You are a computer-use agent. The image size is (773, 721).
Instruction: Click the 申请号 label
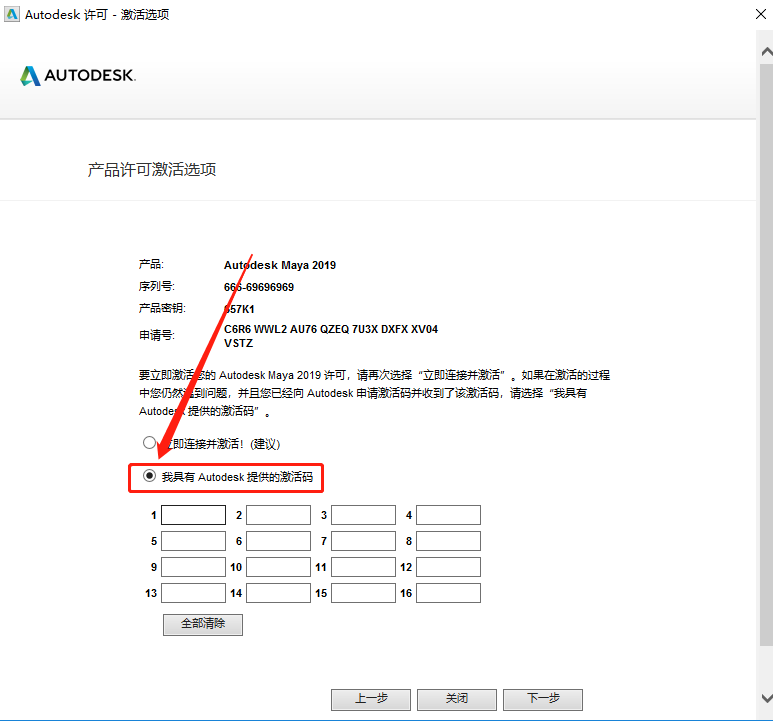156,336
